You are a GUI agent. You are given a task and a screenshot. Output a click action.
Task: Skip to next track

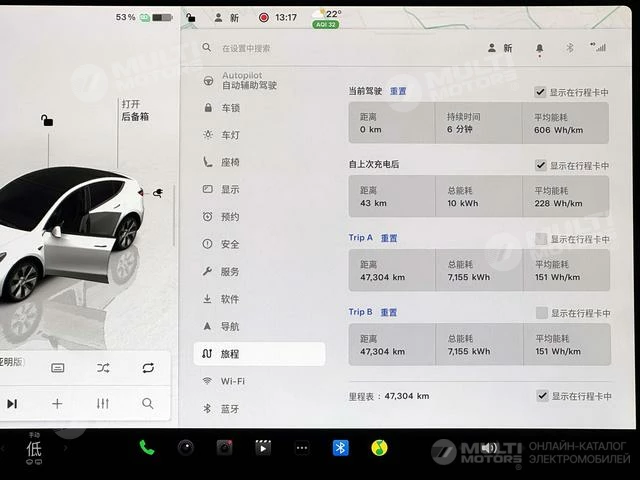12,404
